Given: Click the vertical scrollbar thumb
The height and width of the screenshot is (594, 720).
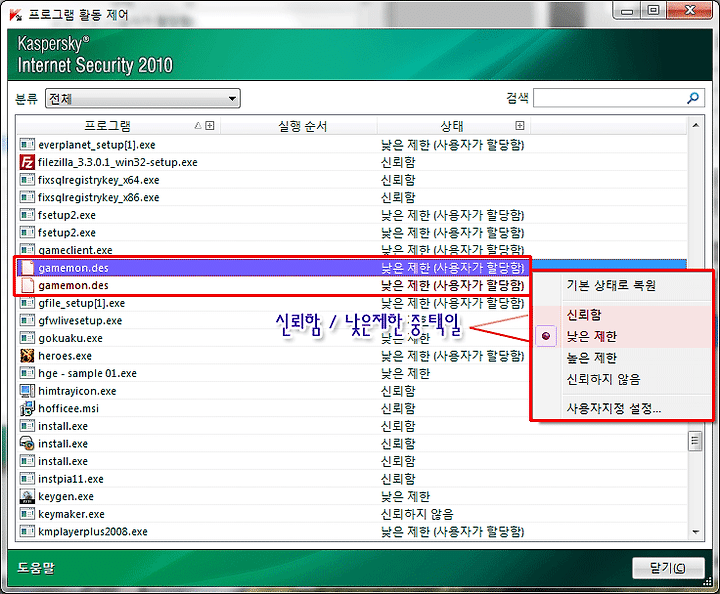Looking at the screenshot, I should tap(695, 441).
